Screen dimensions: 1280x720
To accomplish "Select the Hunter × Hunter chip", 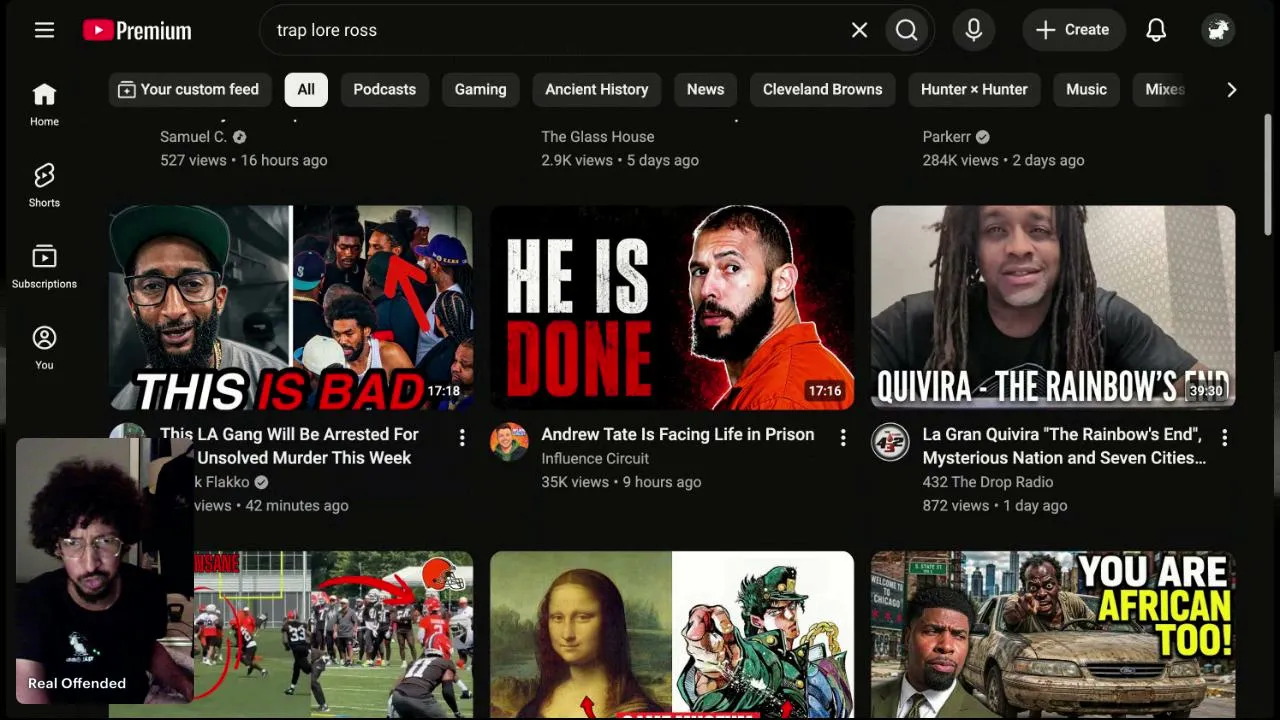I will click(974, 89).
